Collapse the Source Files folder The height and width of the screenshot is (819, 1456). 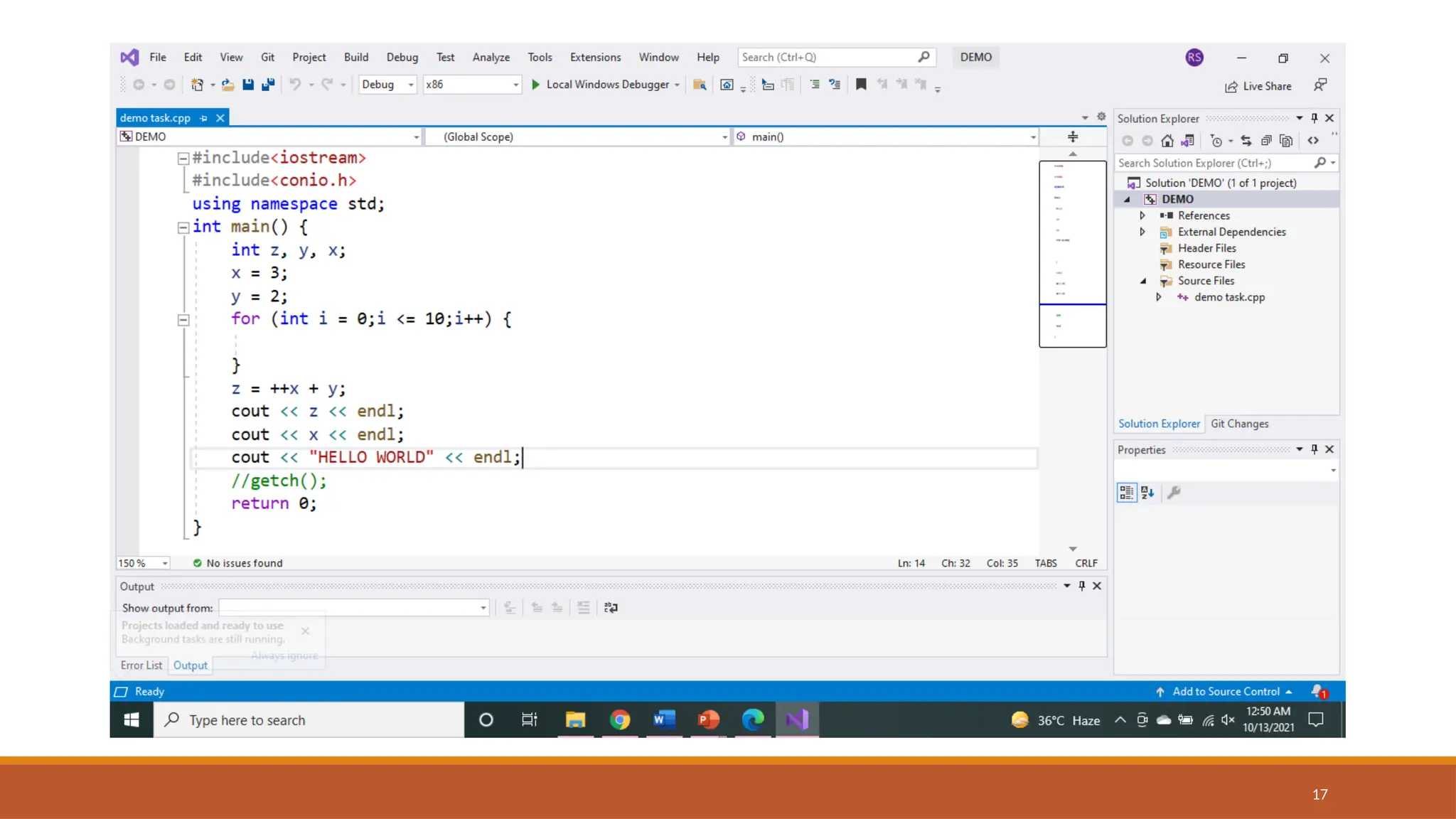1143,281
